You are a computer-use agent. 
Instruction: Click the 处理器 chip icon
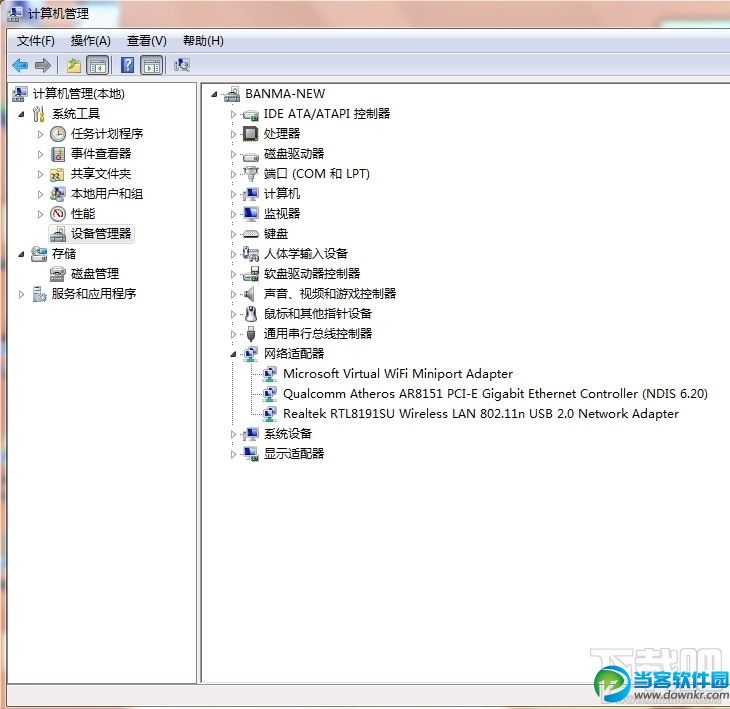tap(250, 134)
